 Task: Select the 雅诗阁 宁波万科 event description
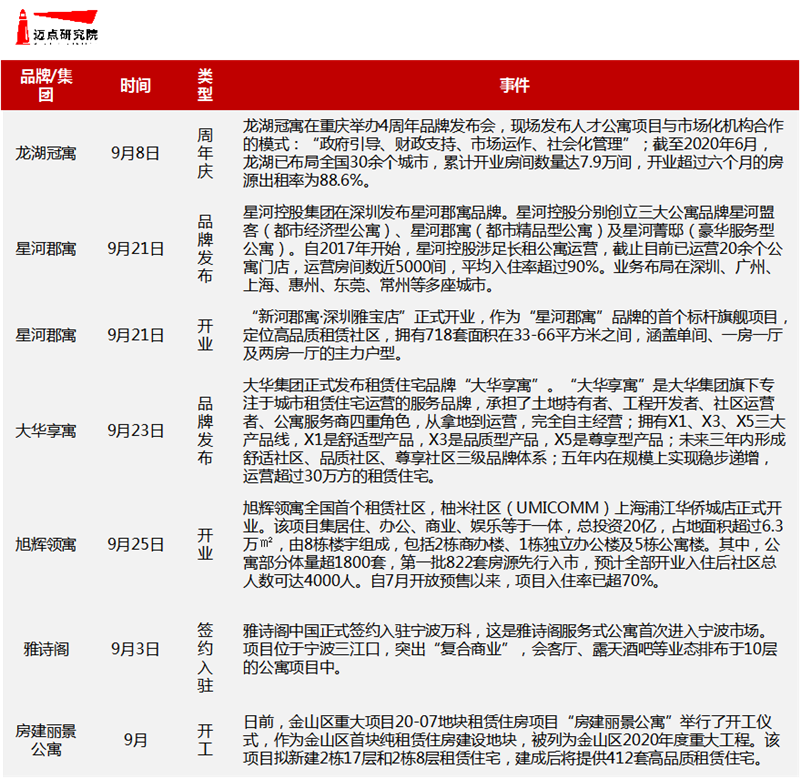(x=514, y=649)
